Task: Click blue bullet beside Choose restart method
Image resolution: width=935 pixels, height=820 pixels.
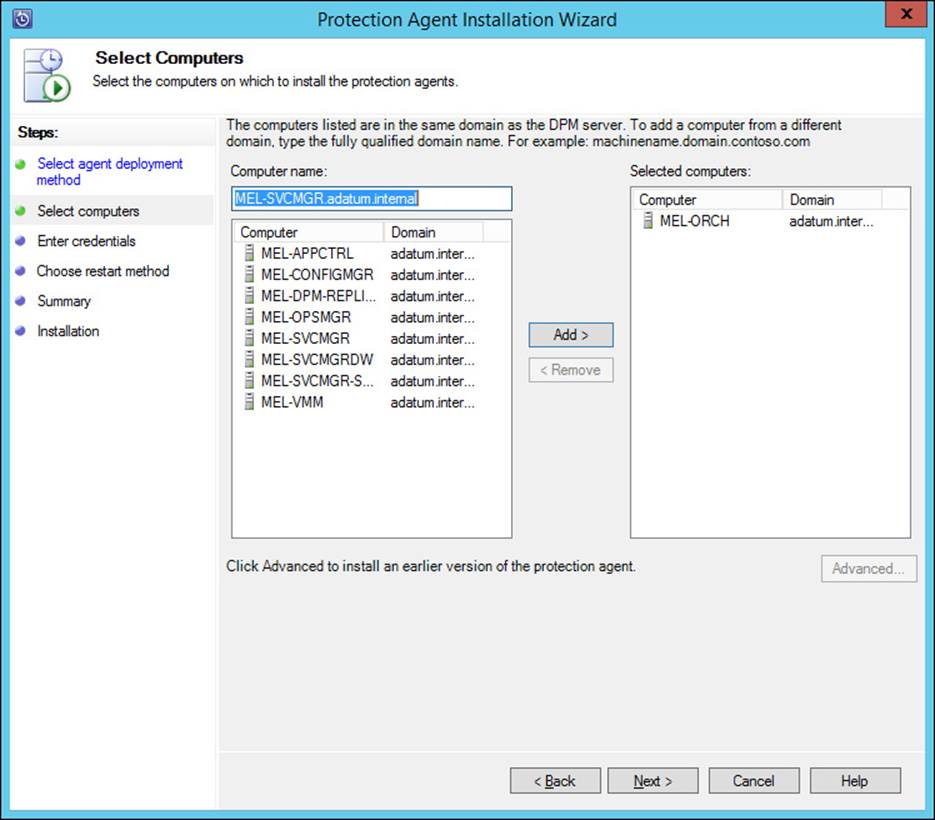Action: point(21,271)
